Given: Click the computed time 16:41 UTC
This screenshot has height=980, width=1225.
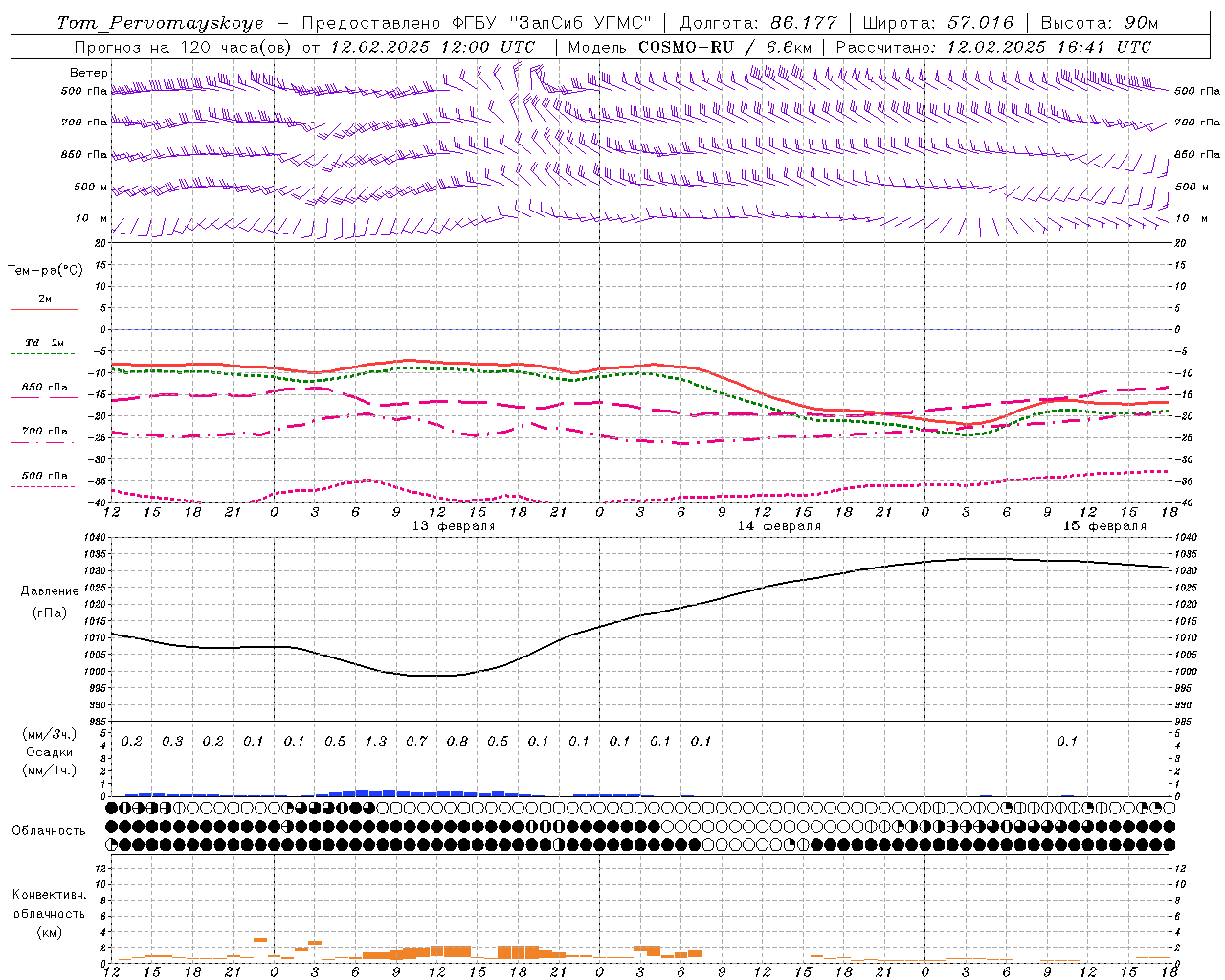Looking at the screenshot, I should [1097, 47].
